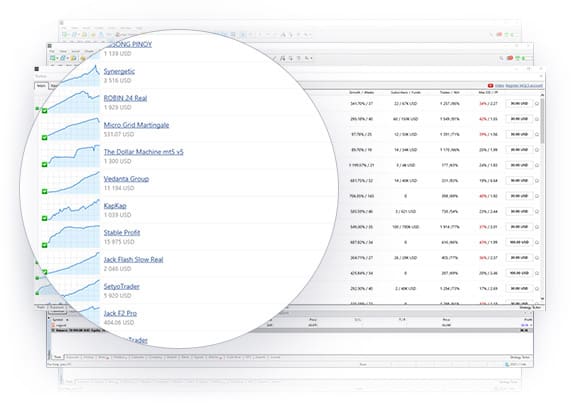580x409 pixels.
Task: Open the SetyoTrader signal link
Action: click(122, 287)
